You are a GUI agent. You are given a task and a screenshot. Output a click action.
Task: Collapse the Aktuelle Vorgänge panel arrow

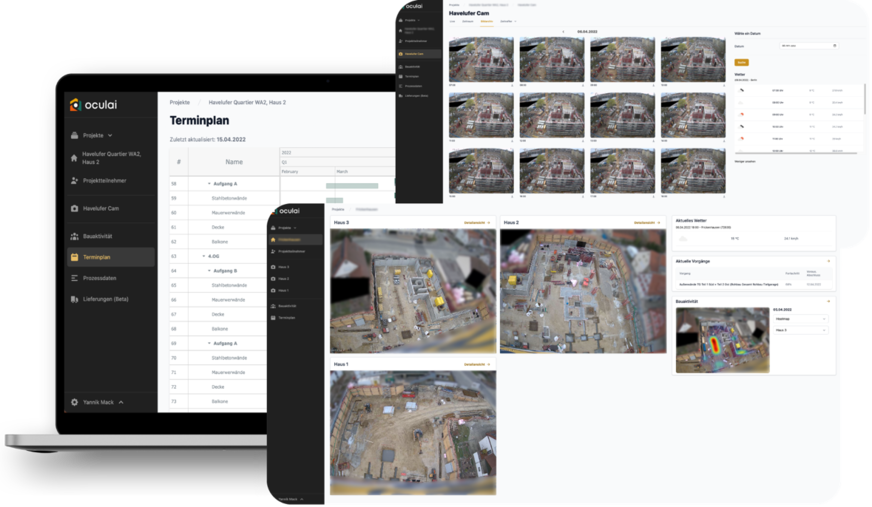tap(829, 261)
